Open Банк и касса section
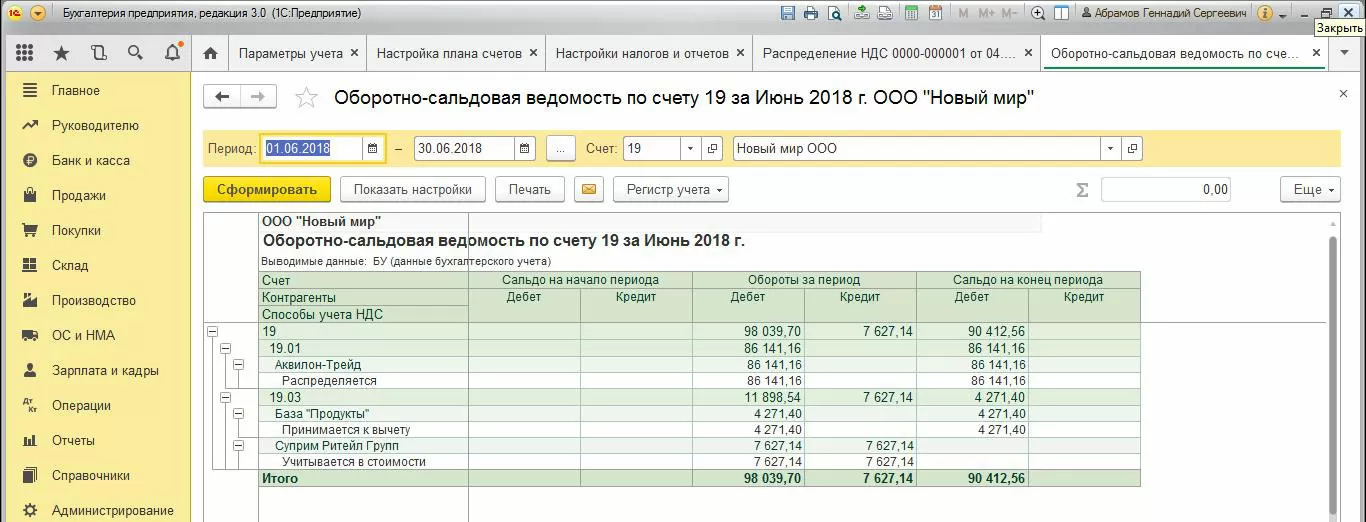This screenshot has width=1366, height=522. [96, 160]
